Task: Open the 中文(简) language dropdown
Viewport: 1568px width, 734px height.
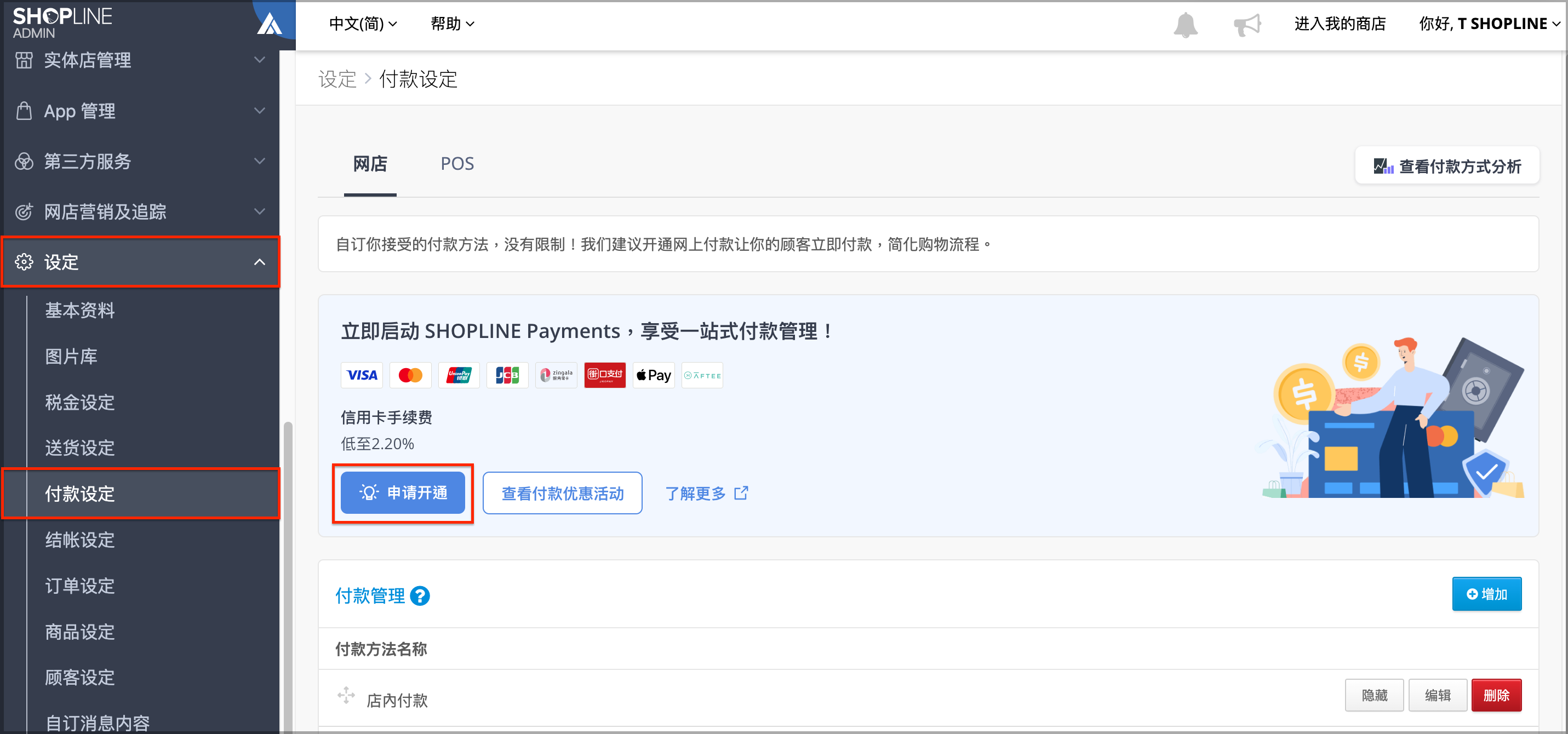Action: coord(363,24)
